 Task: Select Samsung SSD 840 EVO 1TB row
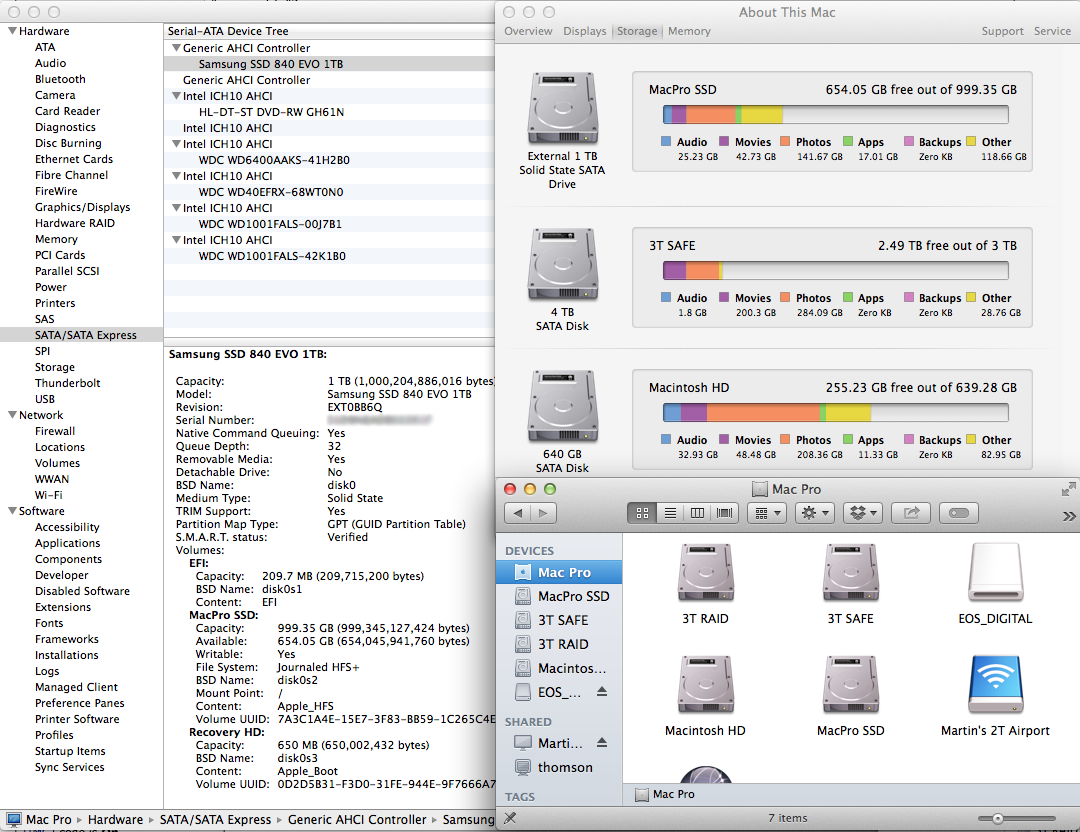tap(329, 64)
